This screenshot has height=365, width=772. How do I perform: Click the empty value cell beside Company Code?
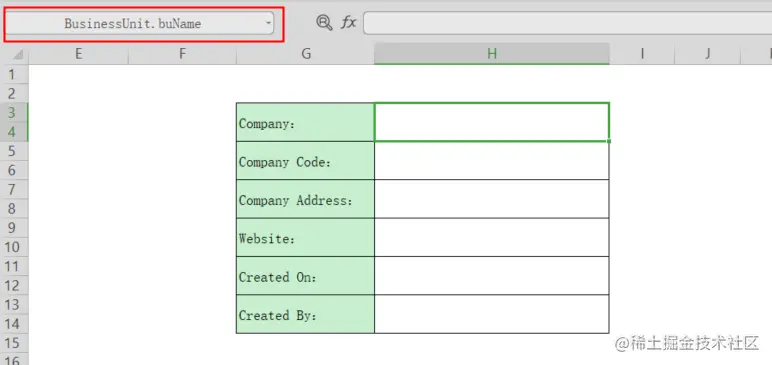click(x=492, y=161)
